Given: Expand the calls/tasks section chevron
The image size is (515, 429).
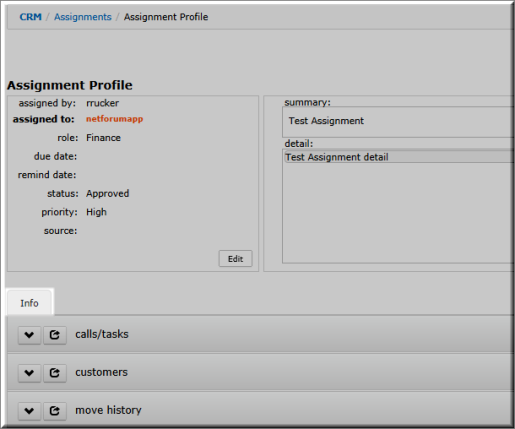Looking at the screenshot, I should pyautogui.click(x=29, y=335).
